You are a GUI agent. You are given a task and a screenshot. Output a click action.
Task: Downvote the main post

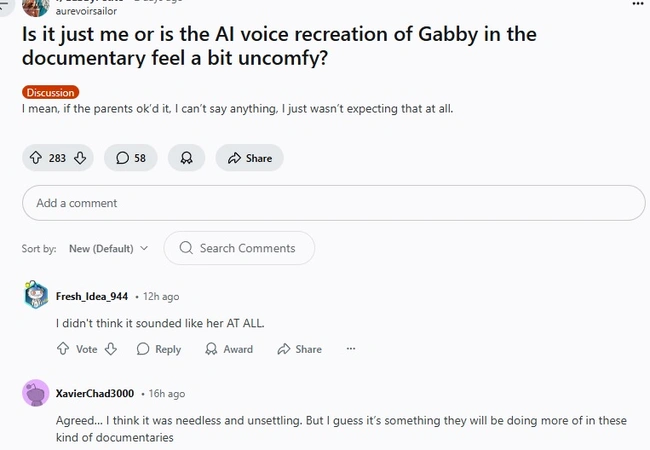(x=81, y=158)
